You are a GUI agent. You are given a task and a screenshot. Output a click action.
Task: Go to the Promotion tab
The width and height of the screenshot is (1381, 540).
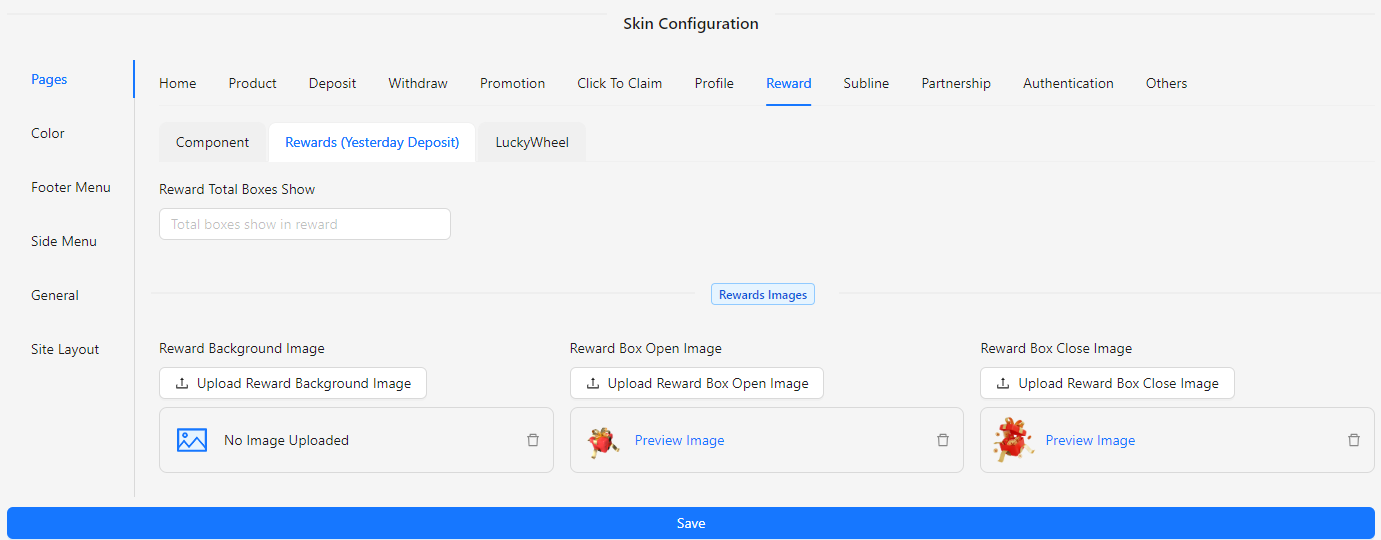point(512,83)
